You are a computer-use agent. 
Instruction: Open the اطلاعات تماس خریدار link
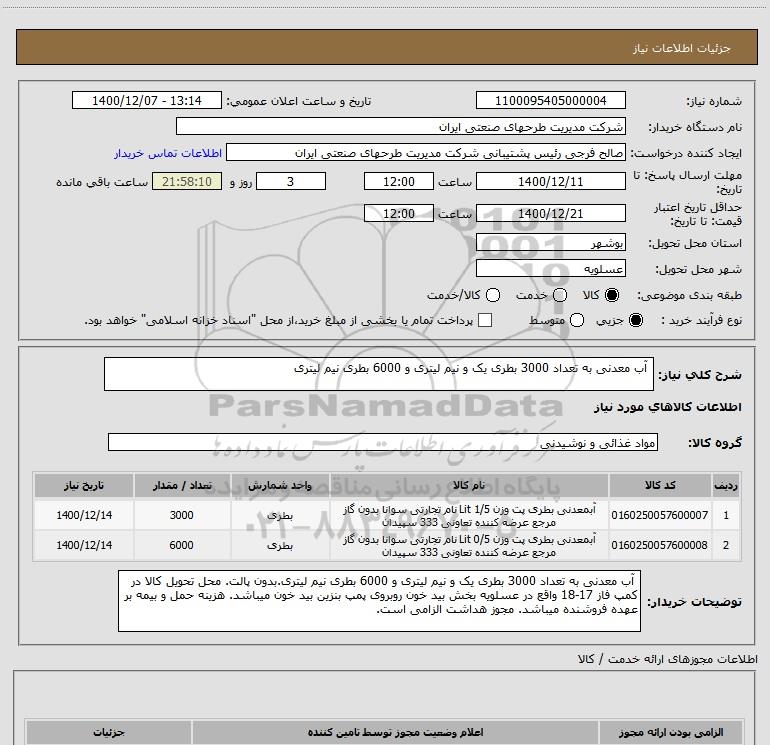[168, 153]
